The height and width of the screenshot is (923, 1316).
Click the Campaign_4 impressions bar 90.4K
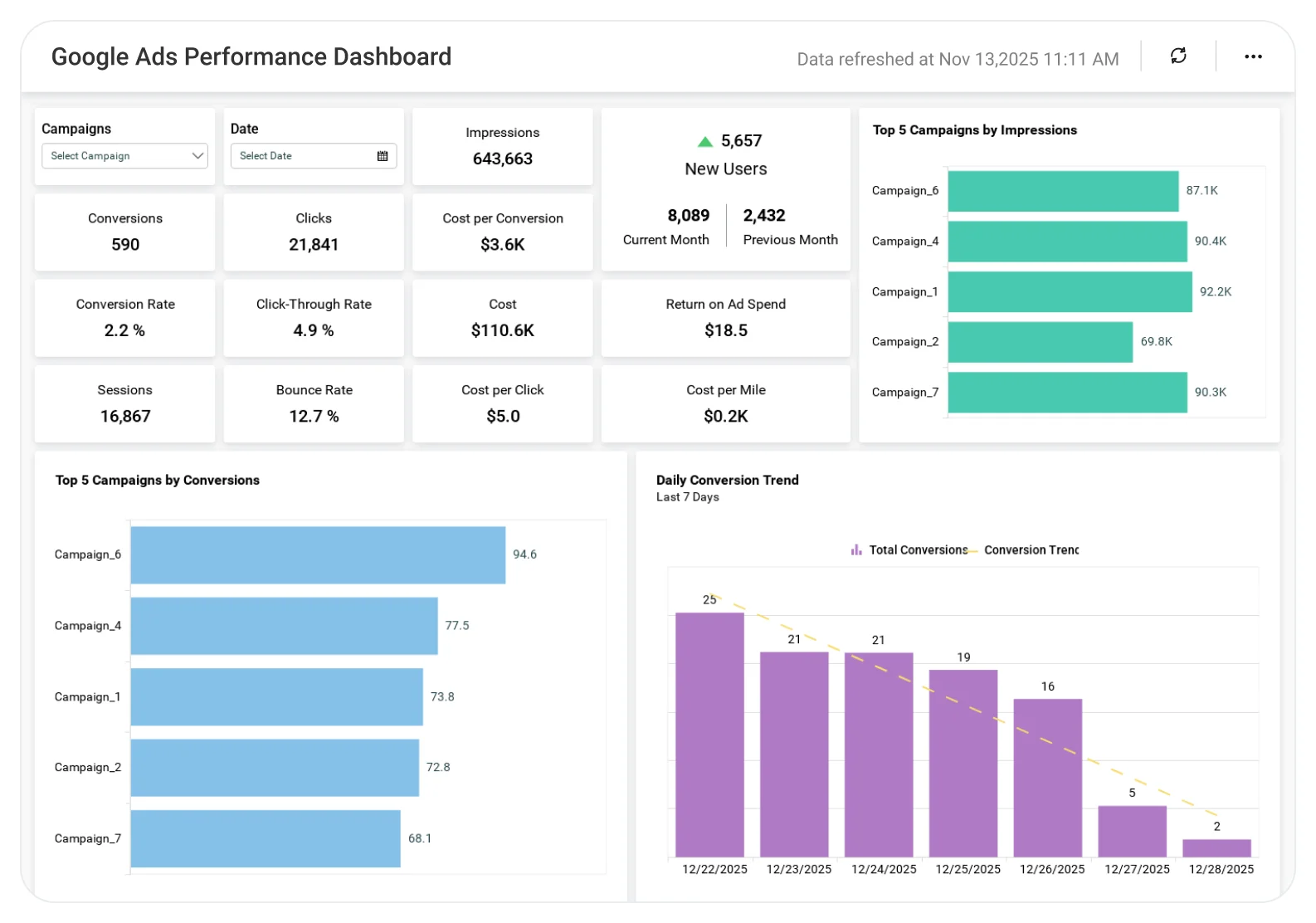(1068, 242)
